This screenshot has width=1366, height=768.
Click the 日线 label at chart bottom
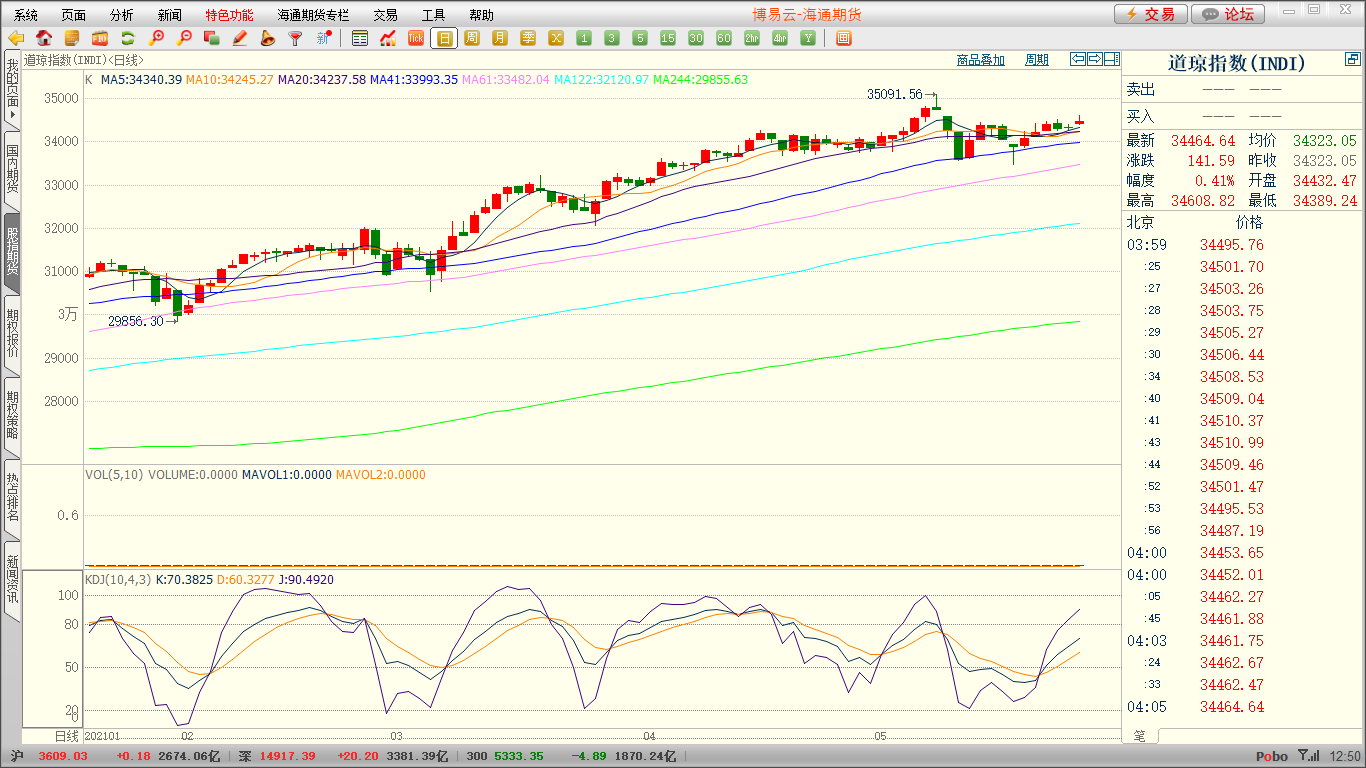point(65,736)
